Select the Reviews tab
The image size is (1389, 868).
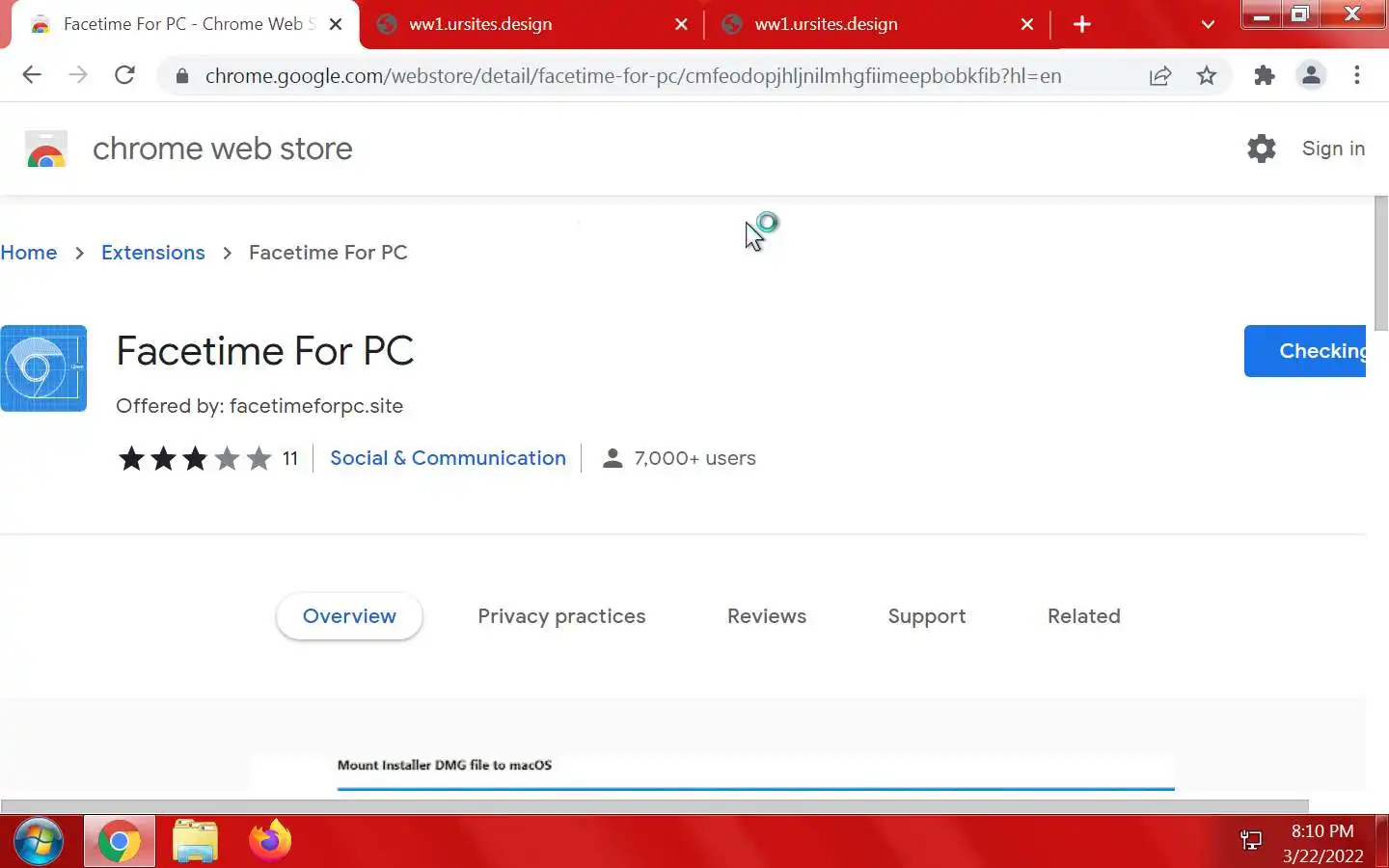767,616
